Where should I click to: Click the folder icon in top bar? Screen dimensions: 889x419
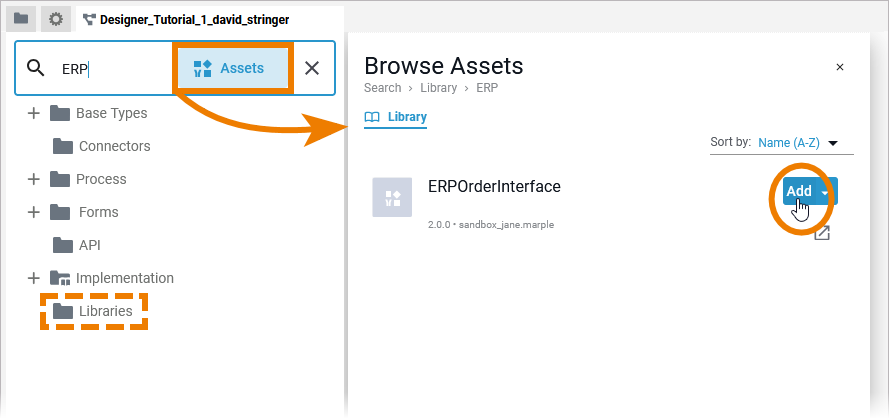click(21, 19)
